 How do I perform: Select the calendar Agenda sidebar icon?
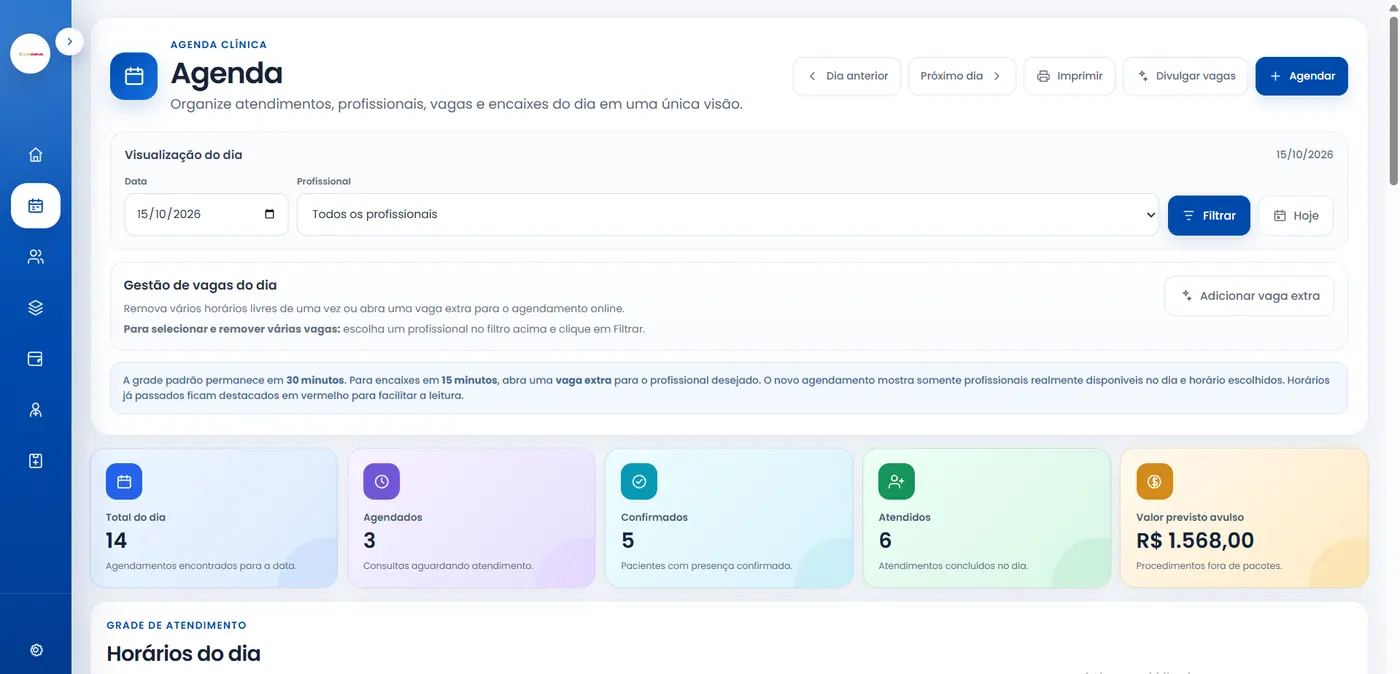tap(36, 206)
